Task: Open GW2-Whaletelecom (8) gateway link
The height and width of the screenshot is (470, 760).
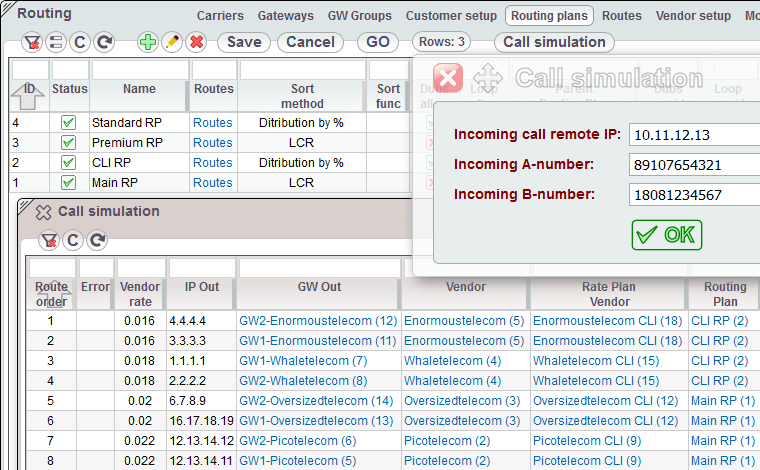Action: (303, 380)
